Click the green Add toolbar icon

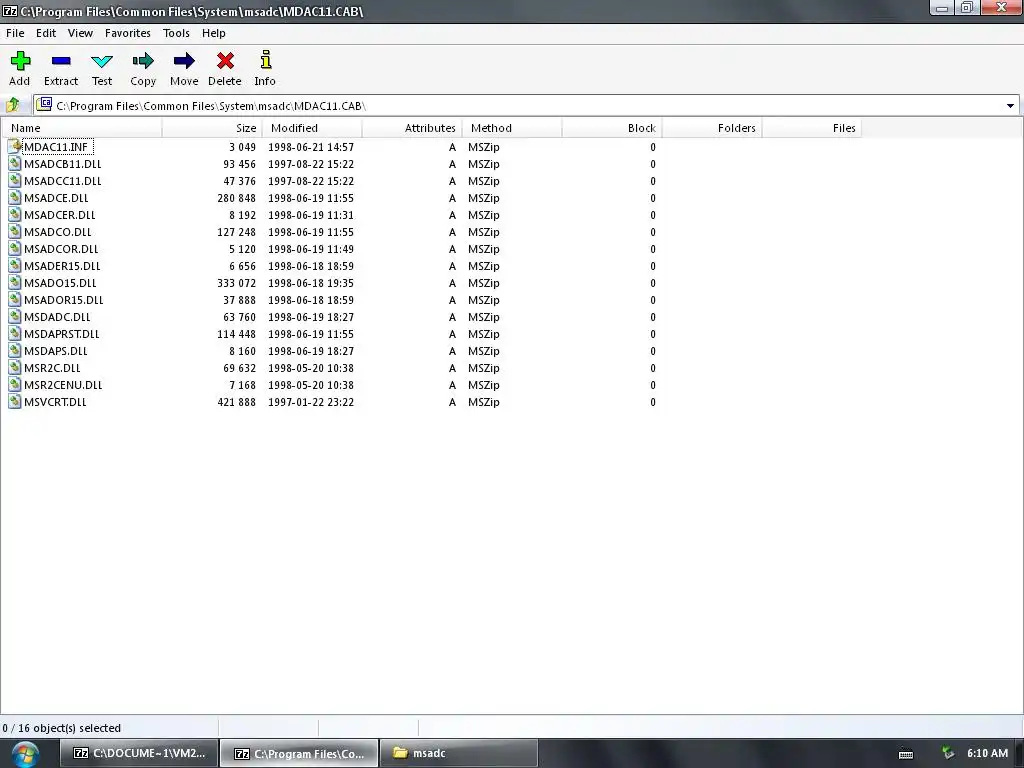tap(20, 61)
